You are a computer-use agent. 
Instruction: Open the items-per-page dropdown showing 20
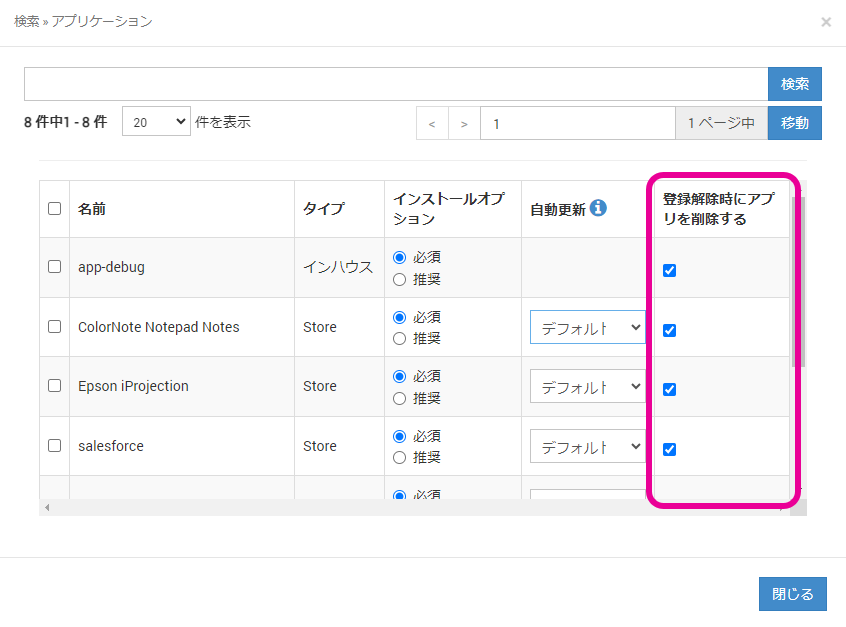coord(155,122)
